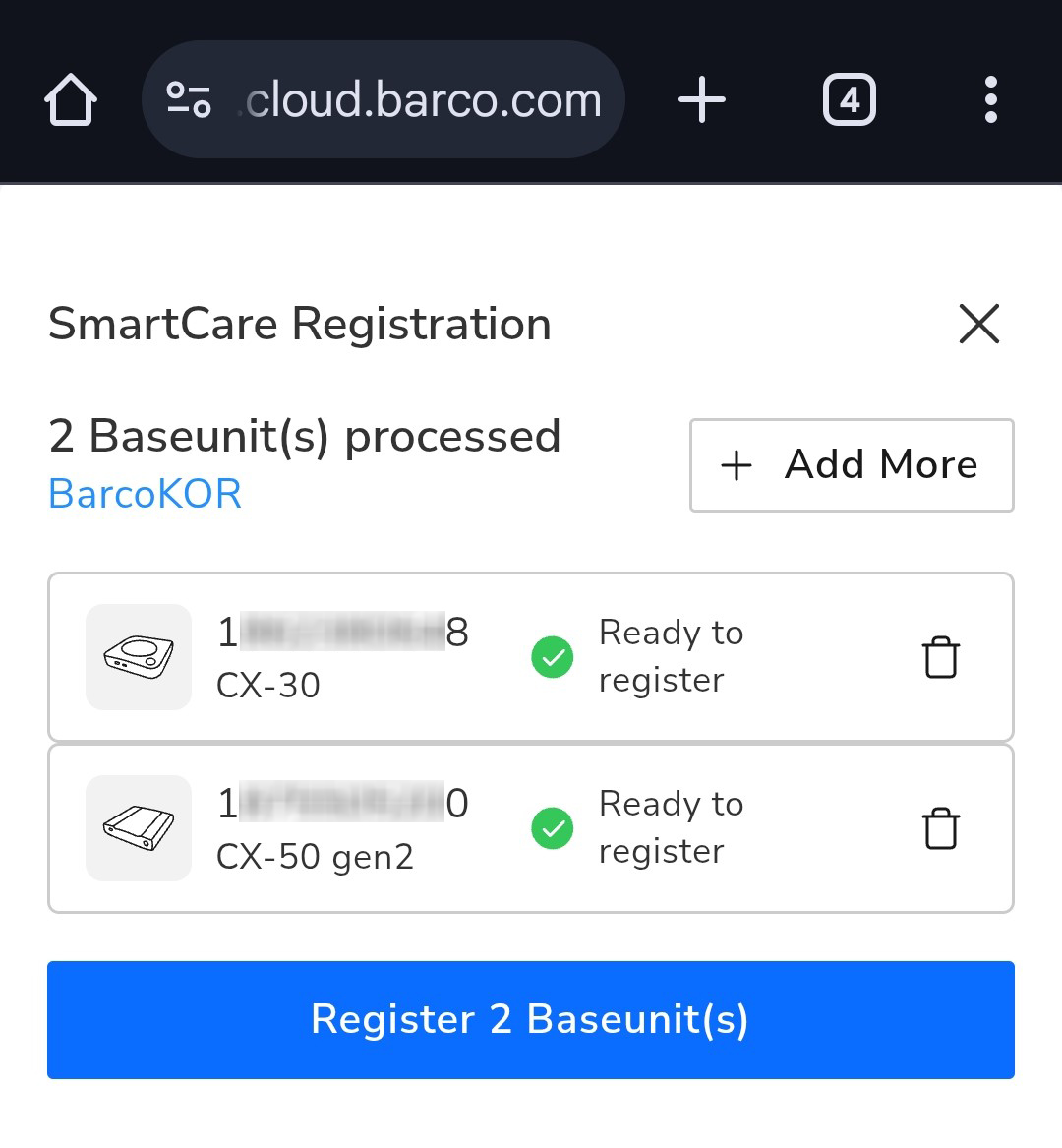
Task: Click the CX-30 device thumbnail
Action: (139, 657)
